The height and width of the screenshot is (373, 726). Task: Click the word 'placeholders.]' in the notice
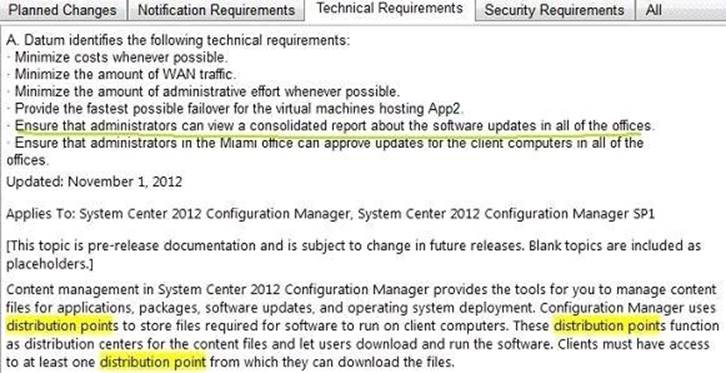[50, 264]
